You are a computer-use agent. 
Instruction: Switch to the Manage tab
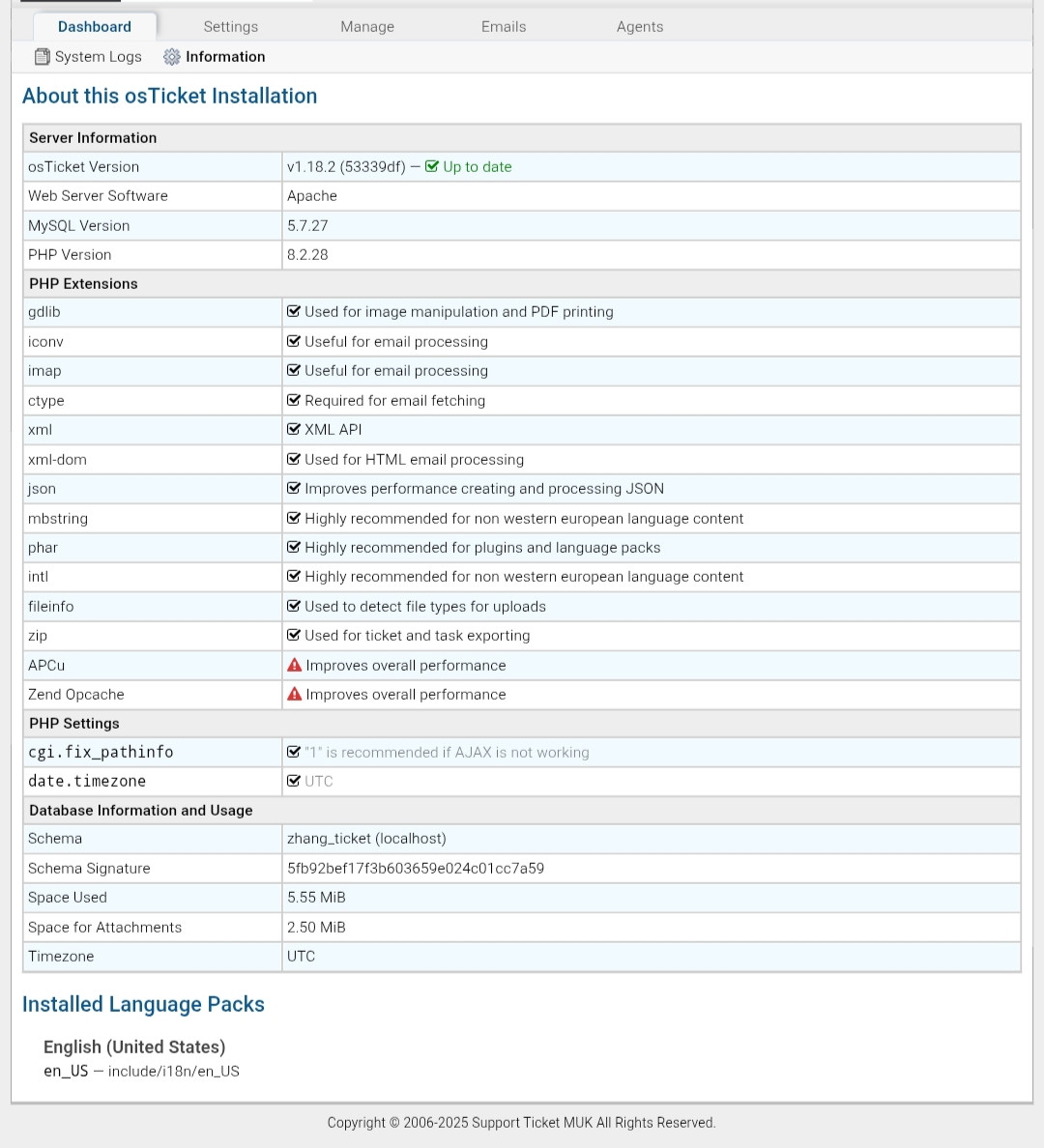pyautogui.click(x=367, y=27)
